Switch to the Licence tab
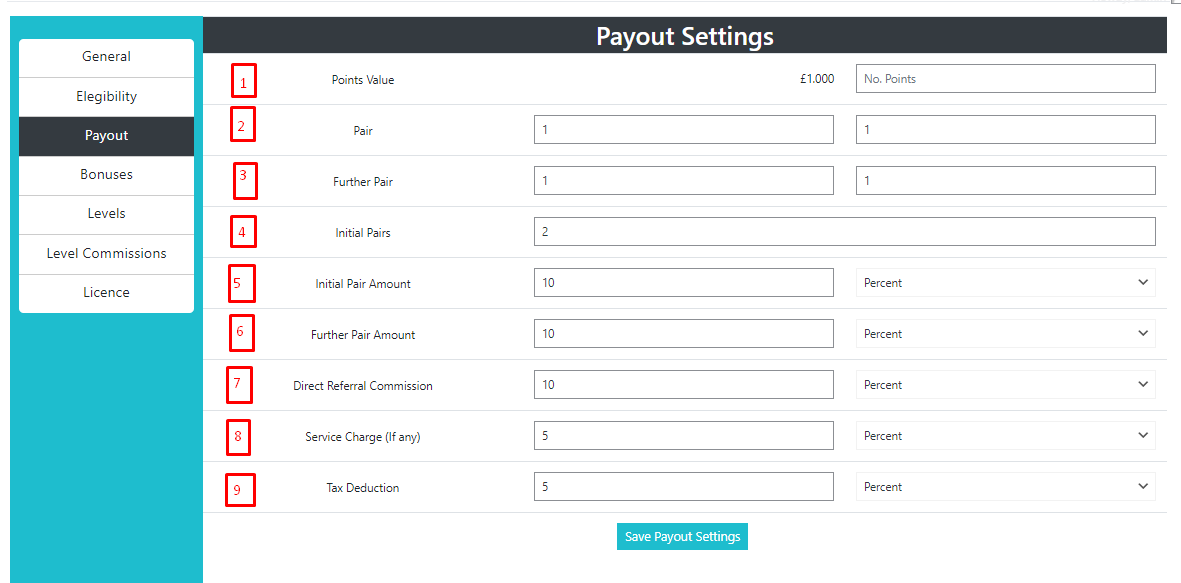Image resolution: width=1181 pixels, height=583 pixels. click(x=106, y=293)
